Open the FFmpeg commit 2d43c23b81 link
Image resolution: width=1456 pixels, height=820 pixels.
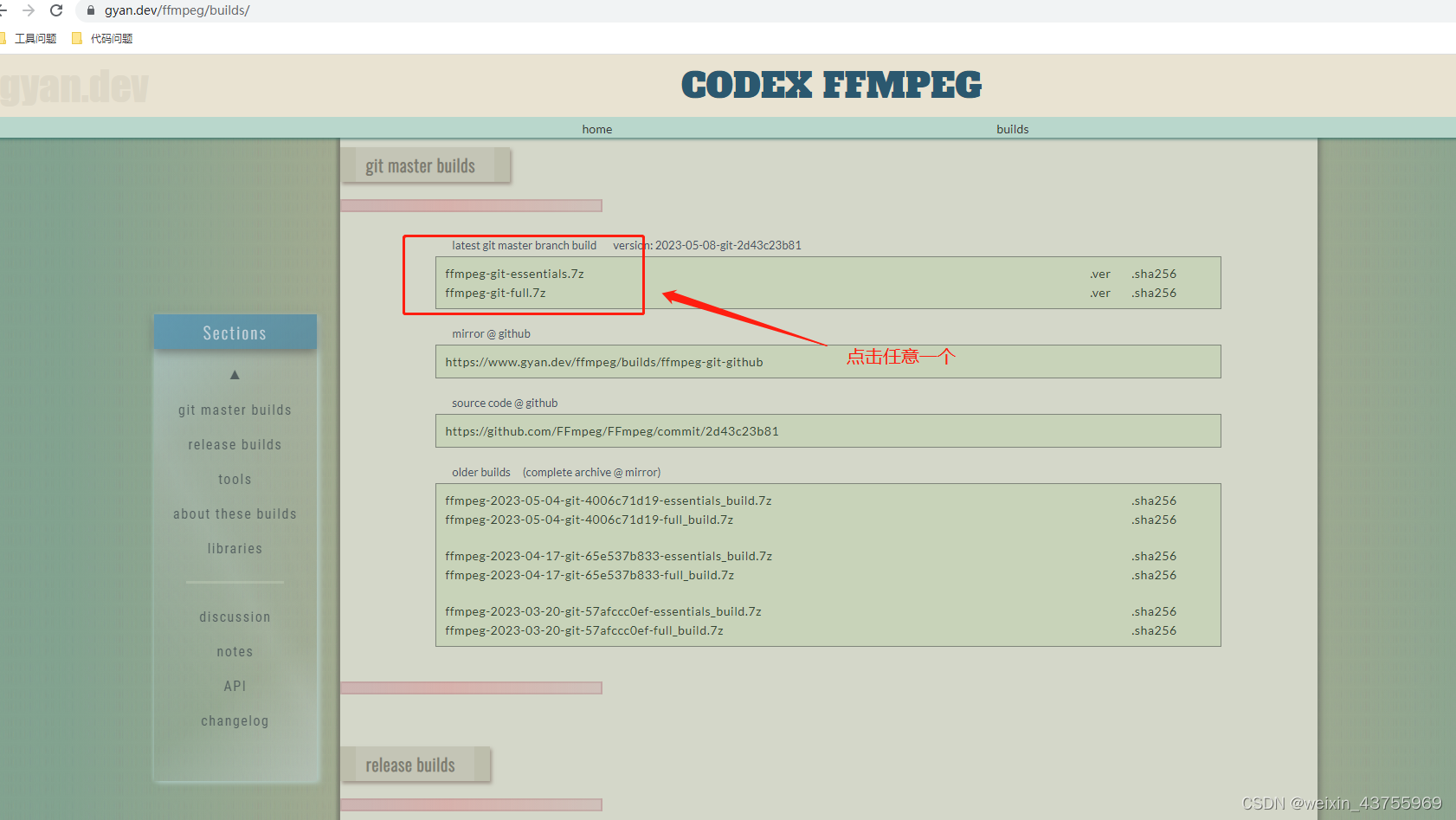(612, 431)
